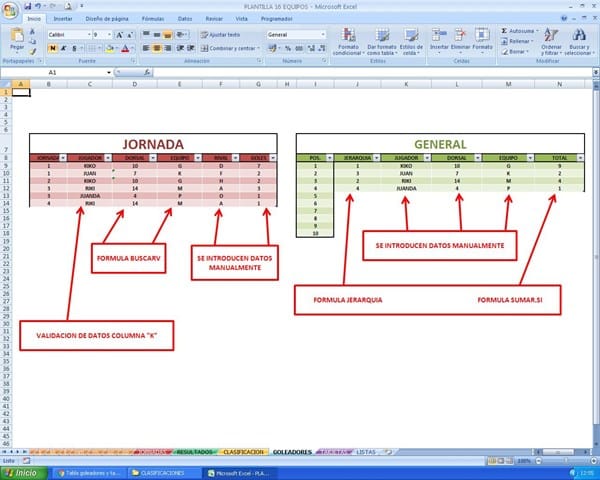Select column D header
This screenshot has width=600, height=480.
pyautogui.click(x=134, y=84)
